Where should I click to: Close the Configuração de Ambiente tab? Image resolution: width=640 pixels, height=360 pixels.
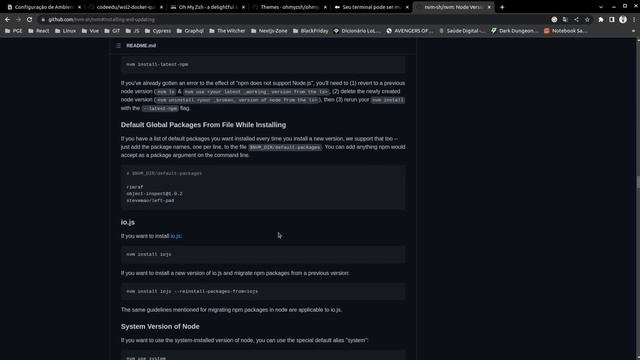tap(79, 7)
